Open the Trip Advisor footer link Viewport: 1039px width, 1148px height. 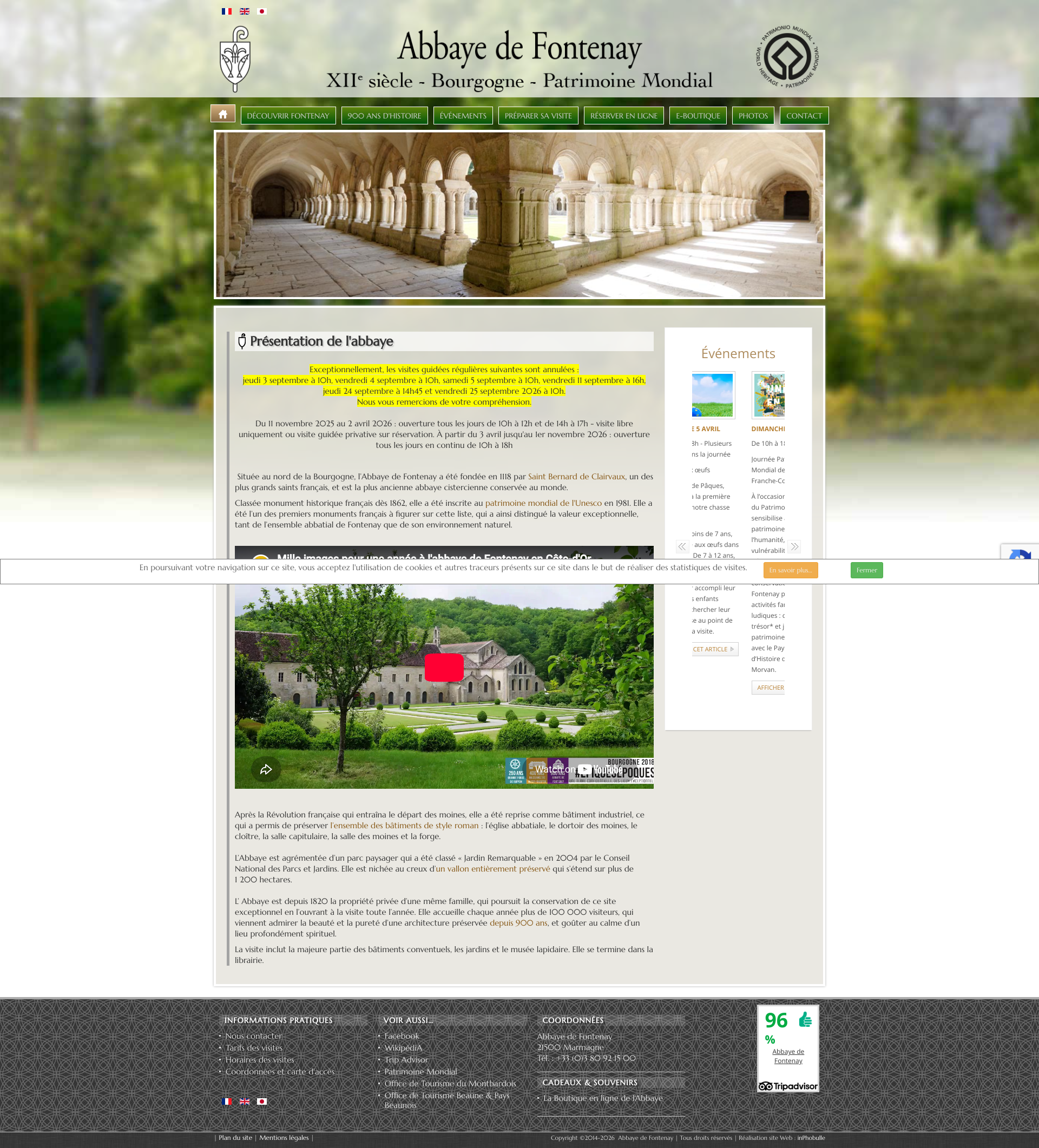[406, 1060]
